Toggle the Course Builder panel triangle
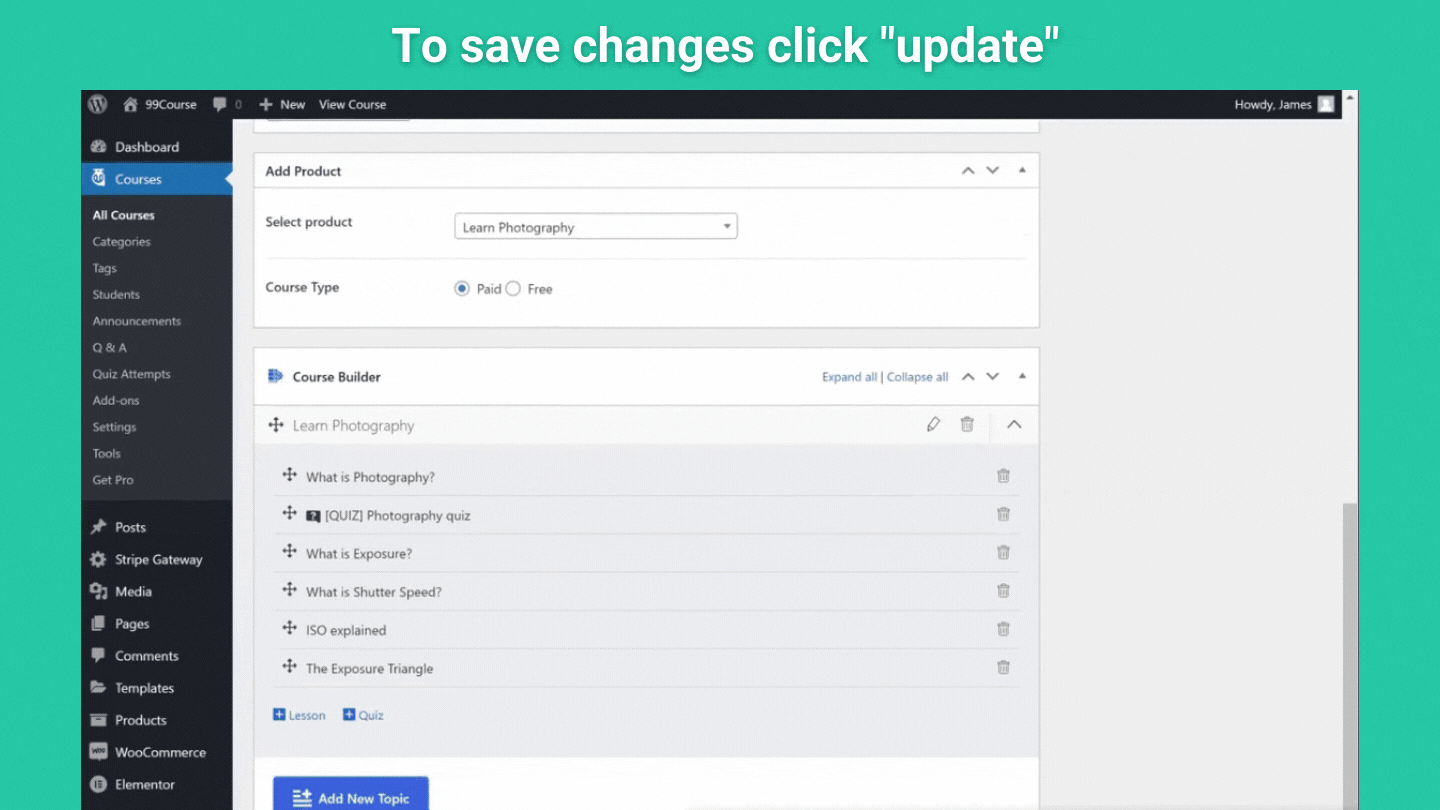 coord(1022,377)
